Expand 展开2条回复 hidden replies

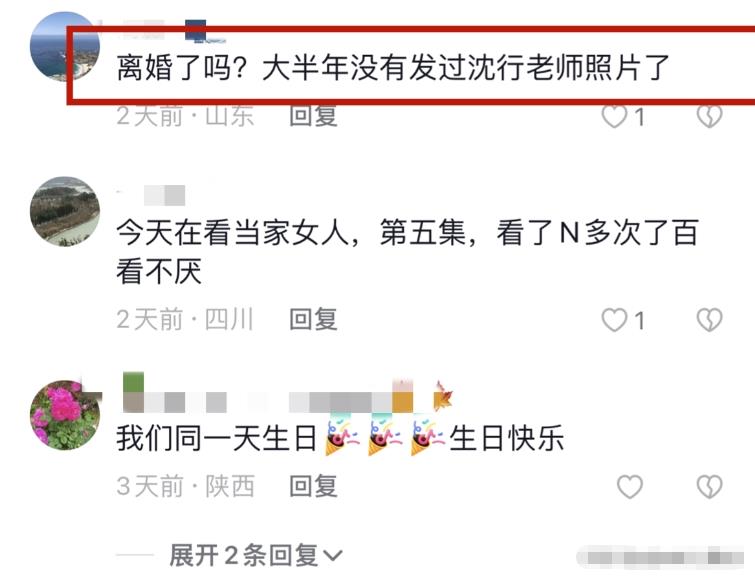click(x=255, y=556)
